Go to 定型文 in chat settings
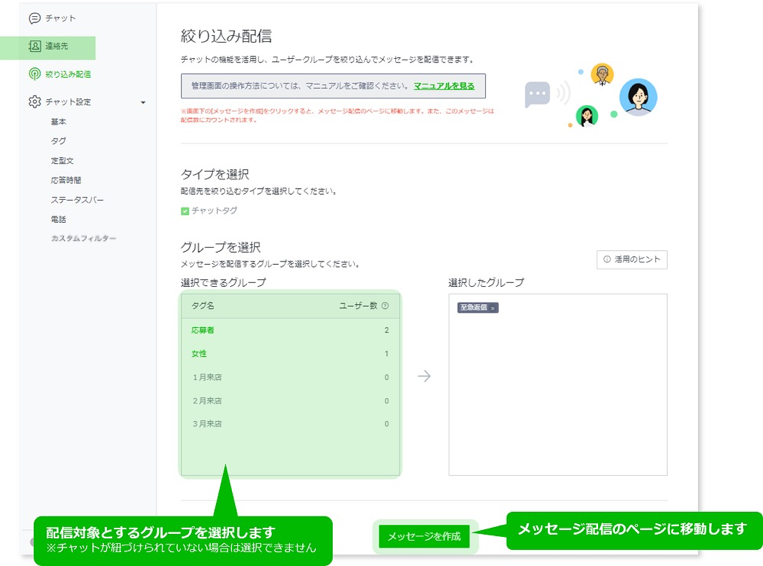Image resolution: width=763 pixels, height=566 pixels. pyautogui.click(x=62, y=160)
